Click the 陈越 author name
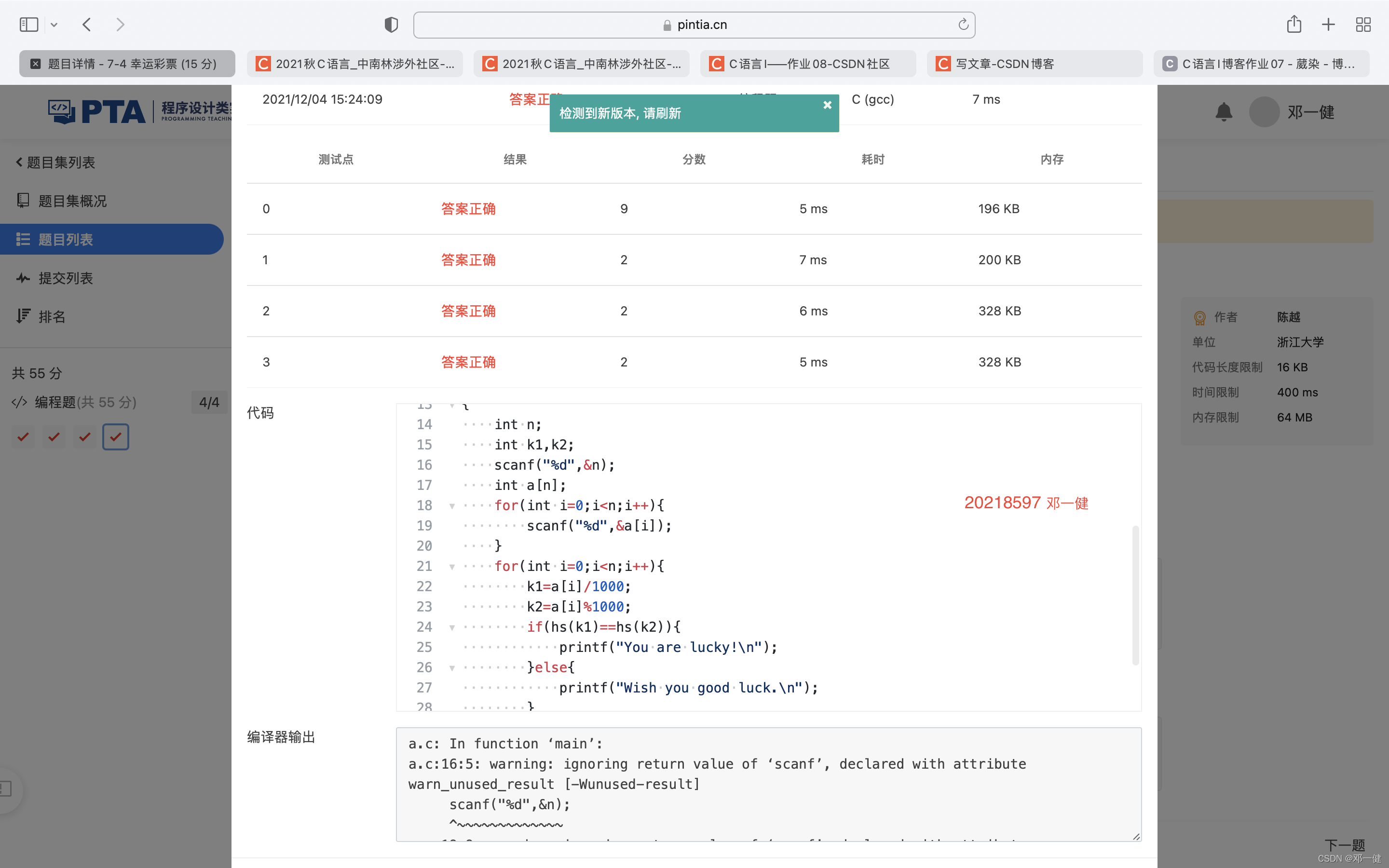1389x868 pixels. [1289, 317]
